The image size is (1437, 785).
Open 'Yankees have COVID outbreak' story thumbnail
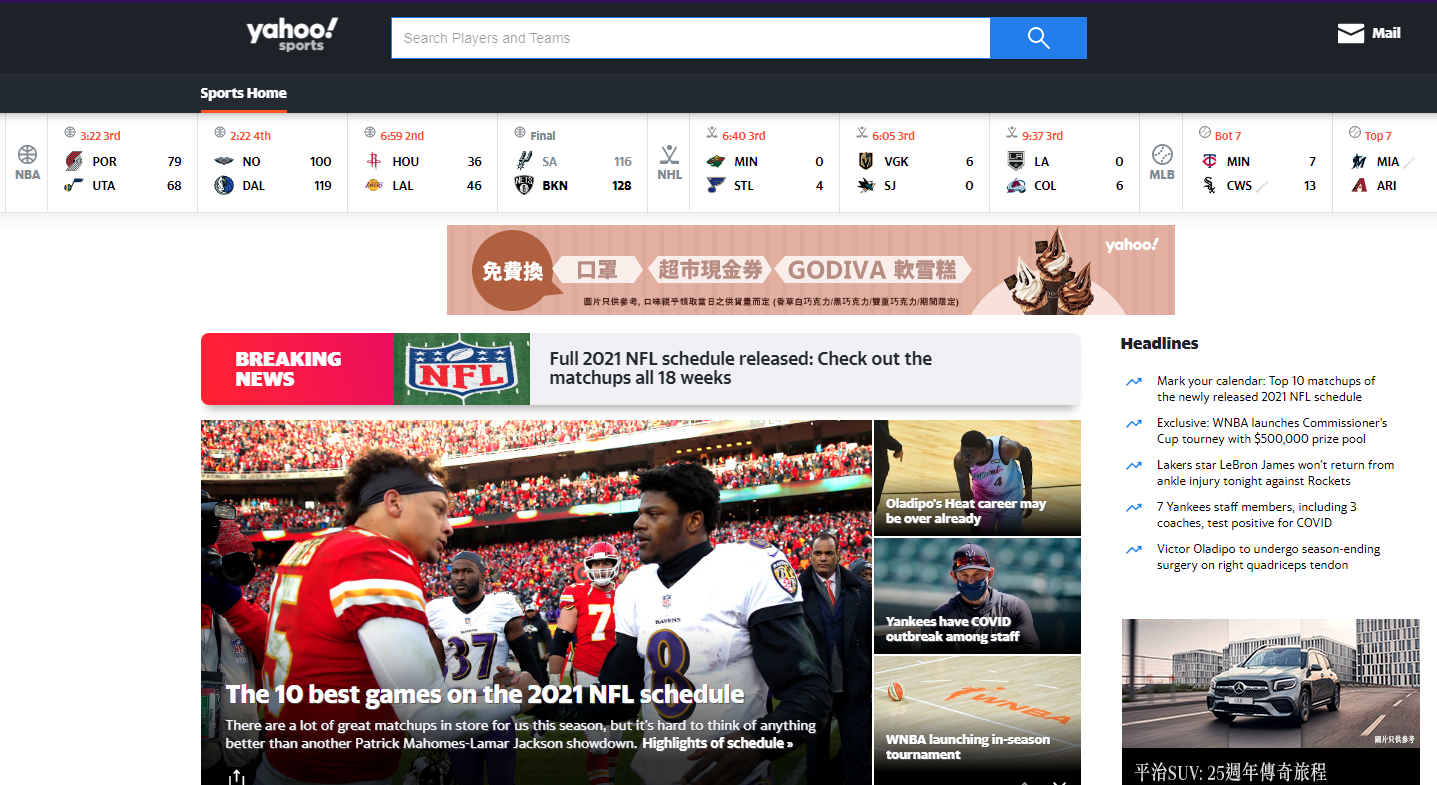[977, 596]
